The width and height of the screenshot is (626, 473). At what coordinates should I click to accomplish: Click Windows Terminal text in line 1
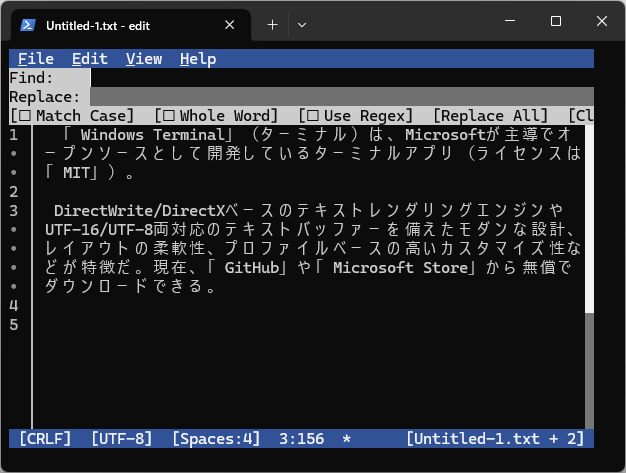pyautogui.click(x=153, y=135)
